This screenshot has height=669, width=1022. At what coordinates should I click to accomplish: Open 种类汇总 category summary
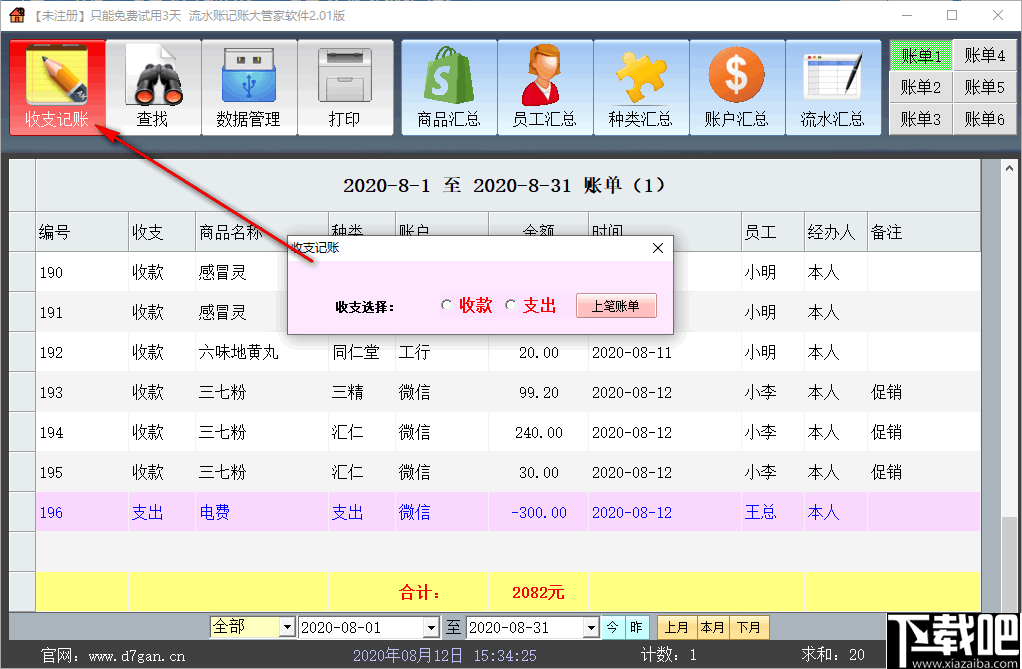641,86
